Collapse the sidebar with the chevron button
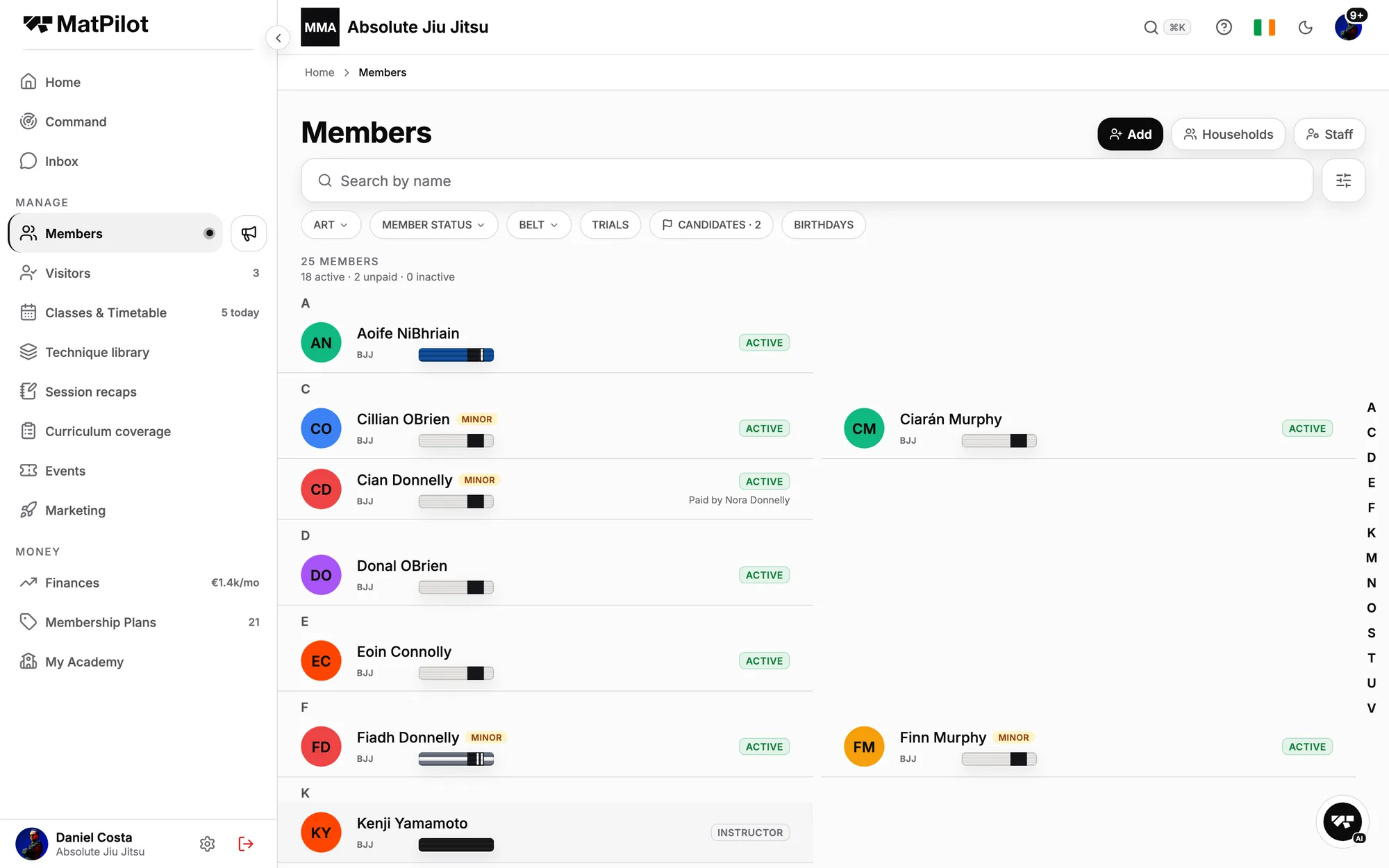 click(278, 38)
